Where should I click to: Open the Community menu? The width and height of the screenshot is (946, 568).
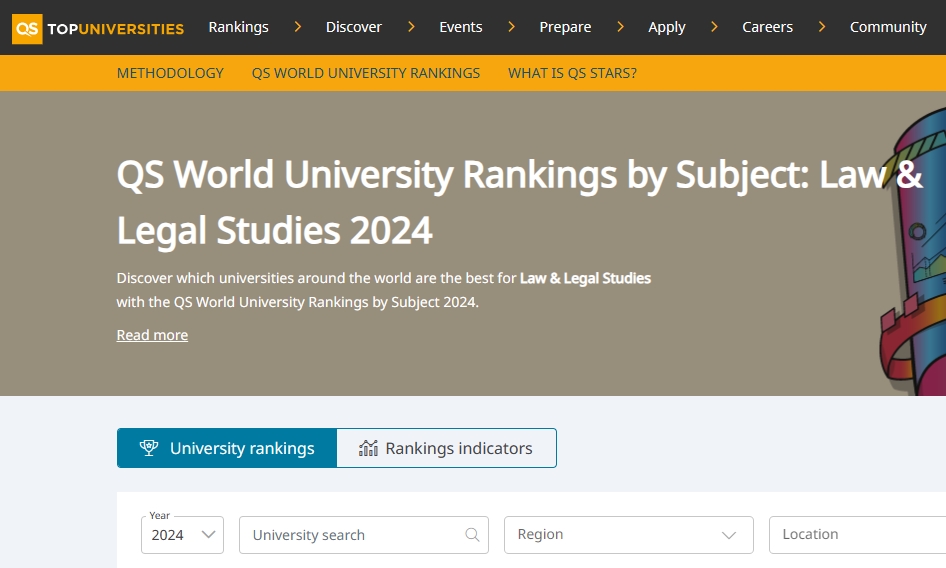click(x=888, y=27)
